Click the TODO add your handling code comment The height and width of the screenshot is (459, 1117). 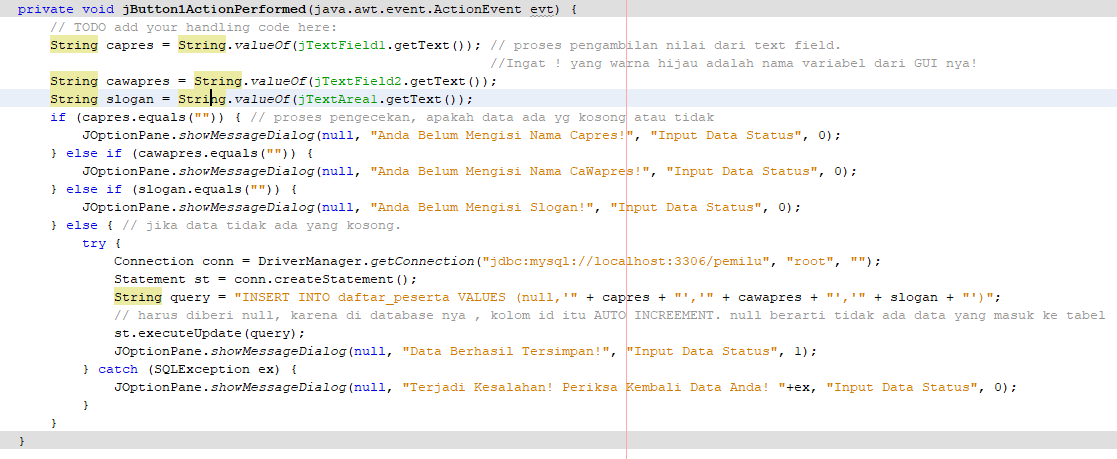(x=193, y=27)
